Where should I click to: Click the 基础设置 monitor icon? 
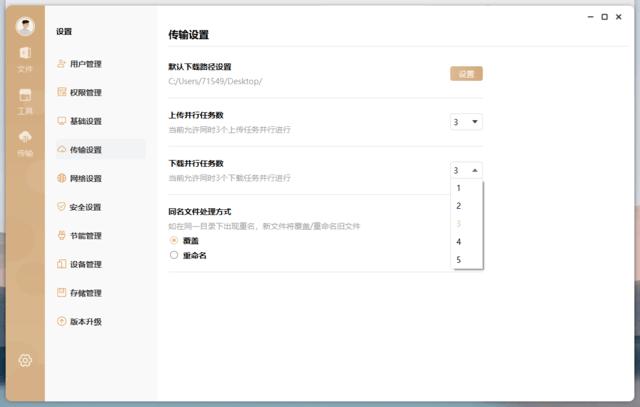(61, 121)
